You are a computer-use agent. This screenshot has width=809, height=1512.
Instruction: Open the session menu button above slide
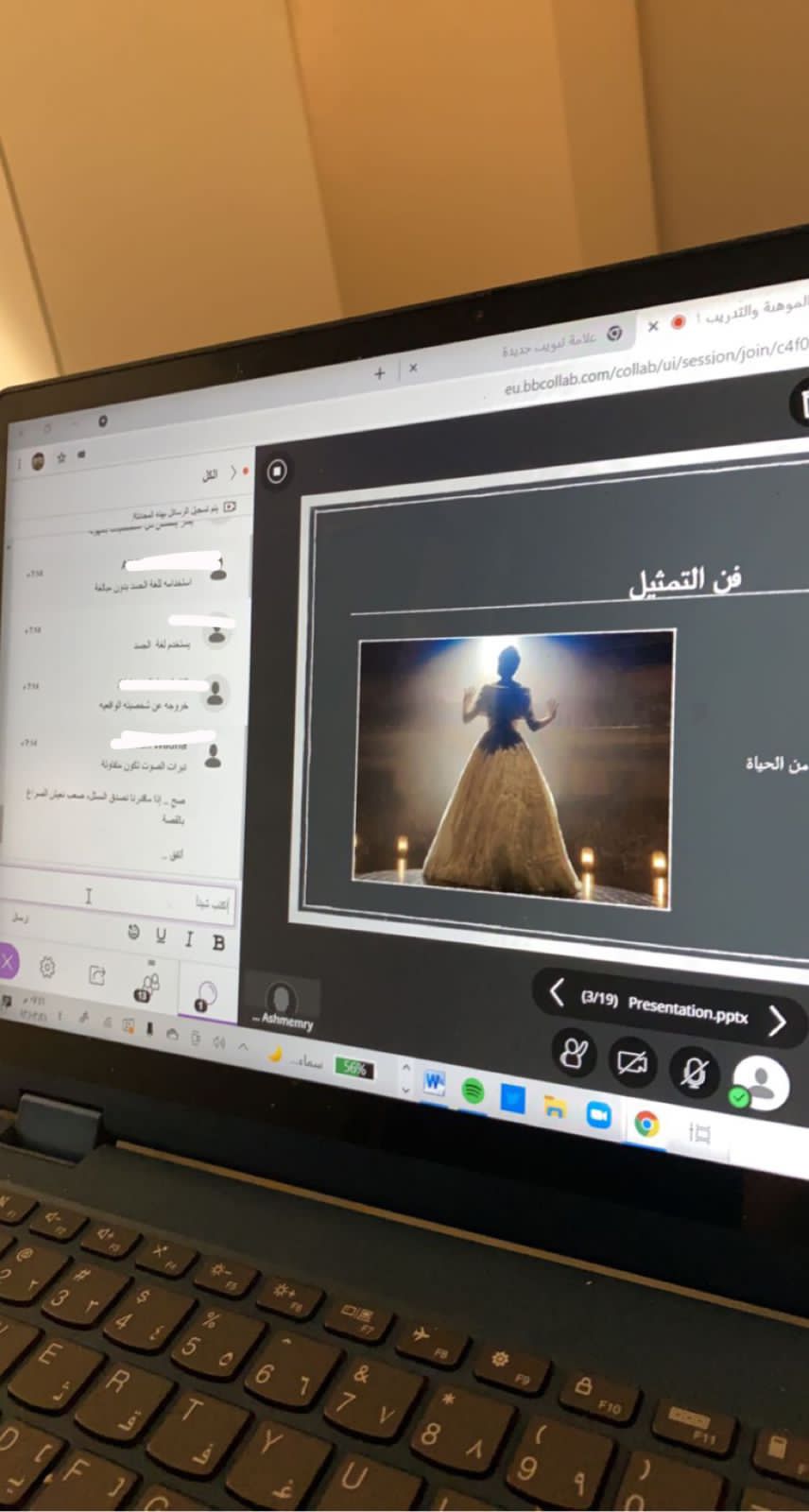click(276, 471)
